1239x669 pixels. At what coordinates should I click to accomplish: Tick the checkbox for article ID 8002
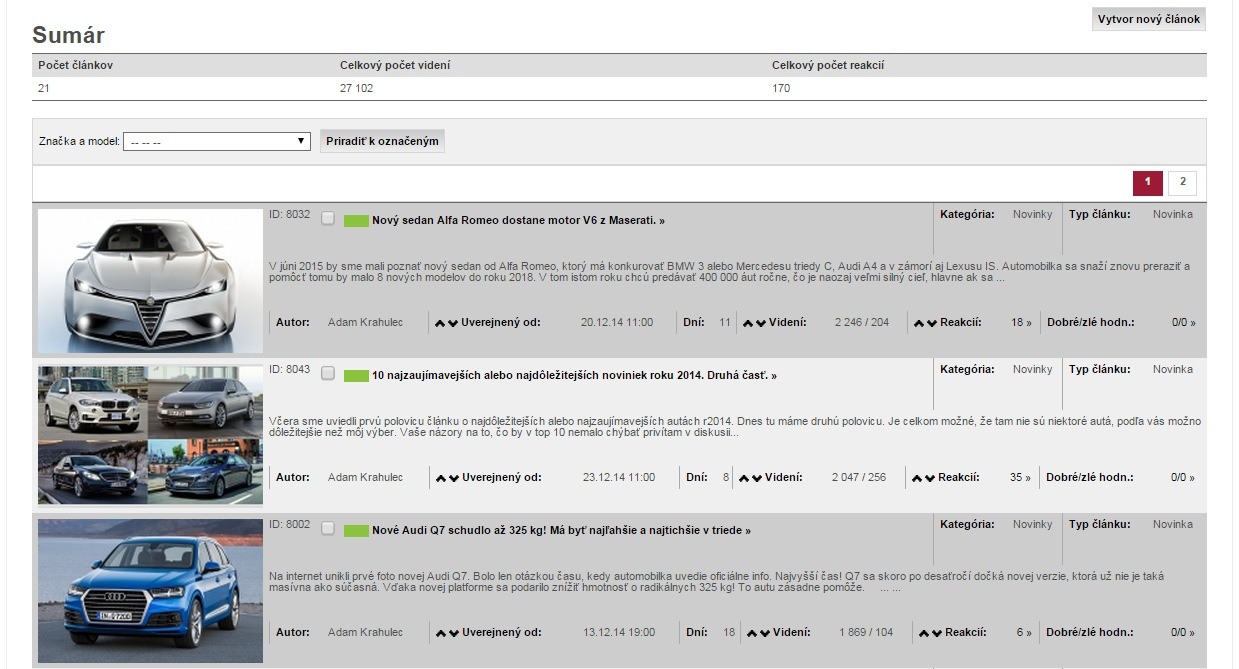328,528
